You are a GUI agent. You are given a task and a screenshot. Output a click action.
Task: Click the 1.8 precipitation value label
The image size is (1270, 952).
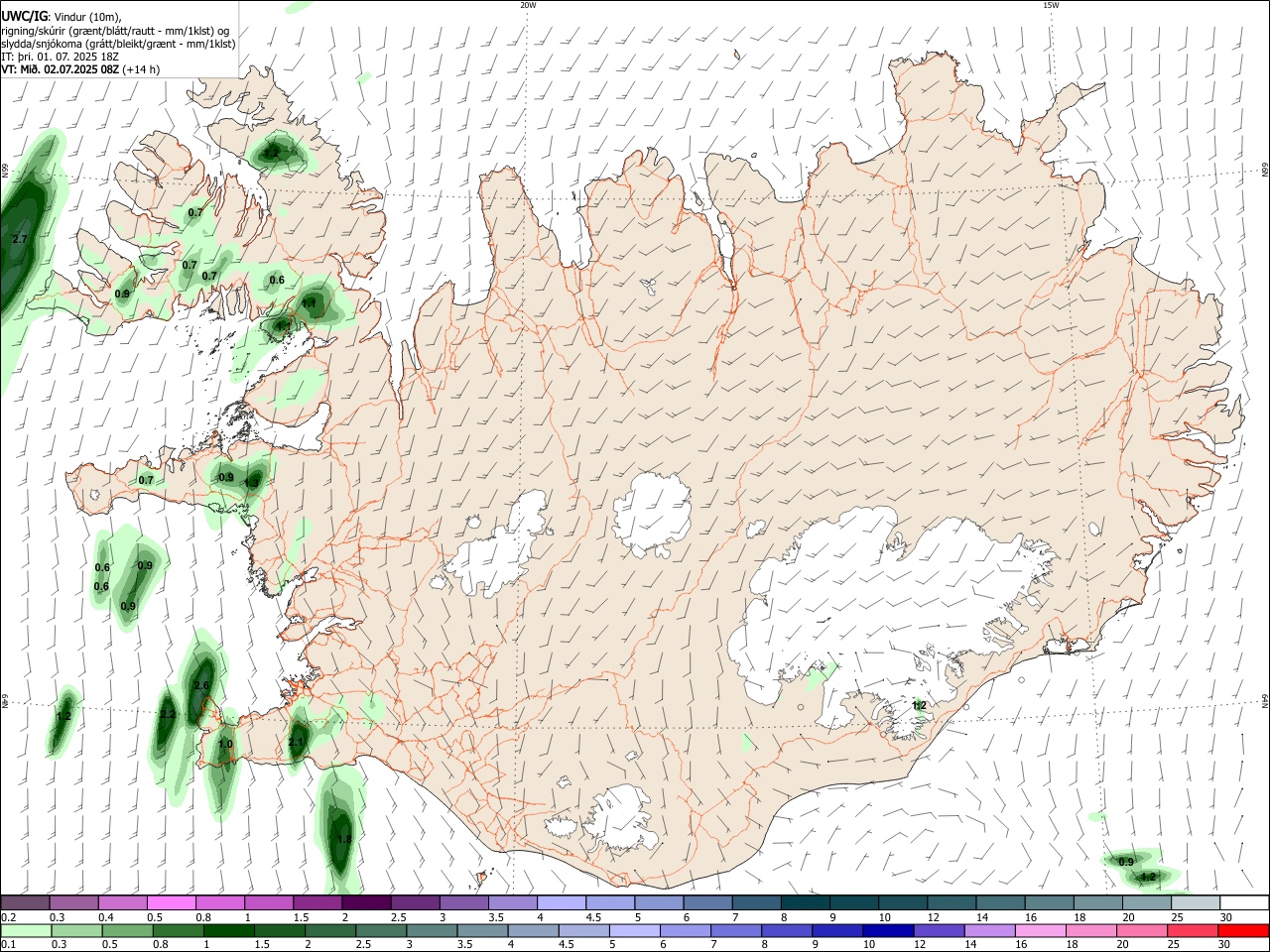click(344, 839)
